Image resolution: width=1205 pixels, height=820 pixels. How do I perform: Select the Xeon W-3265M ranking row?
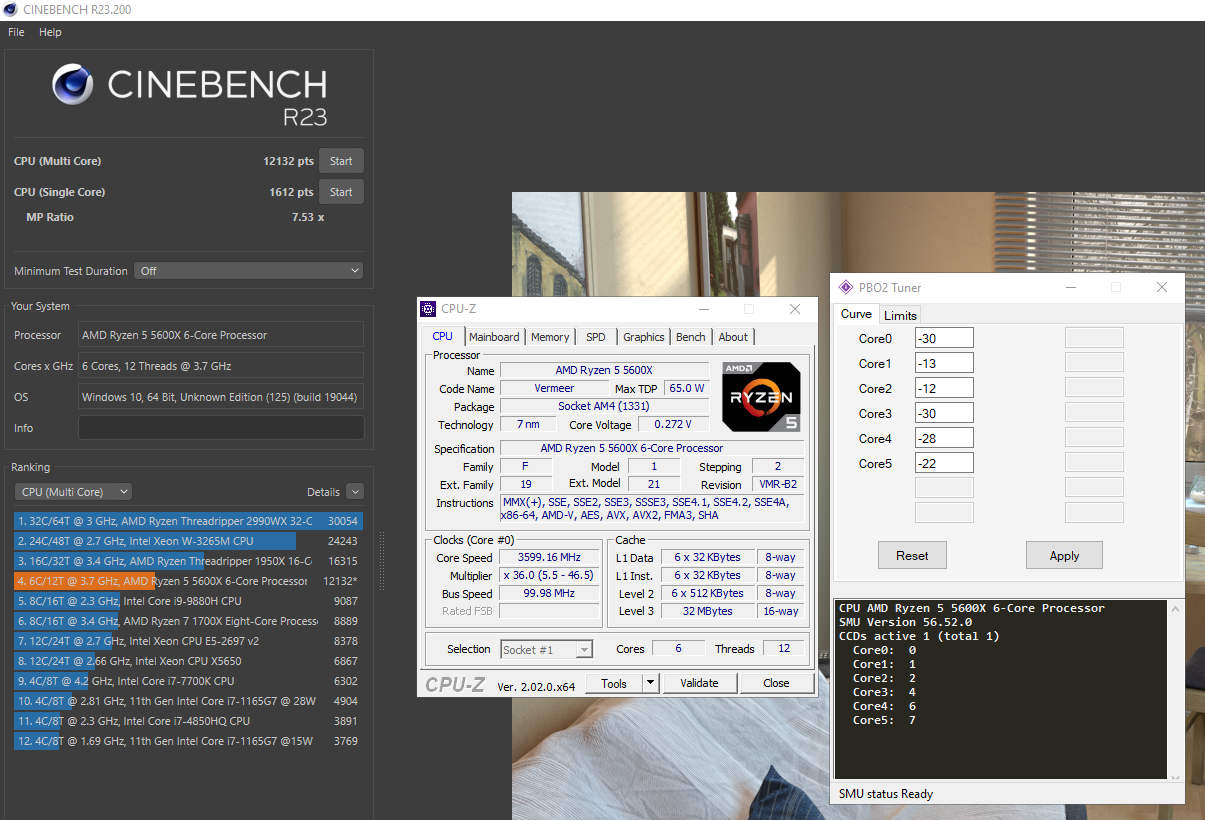click(x=188, y=541)
